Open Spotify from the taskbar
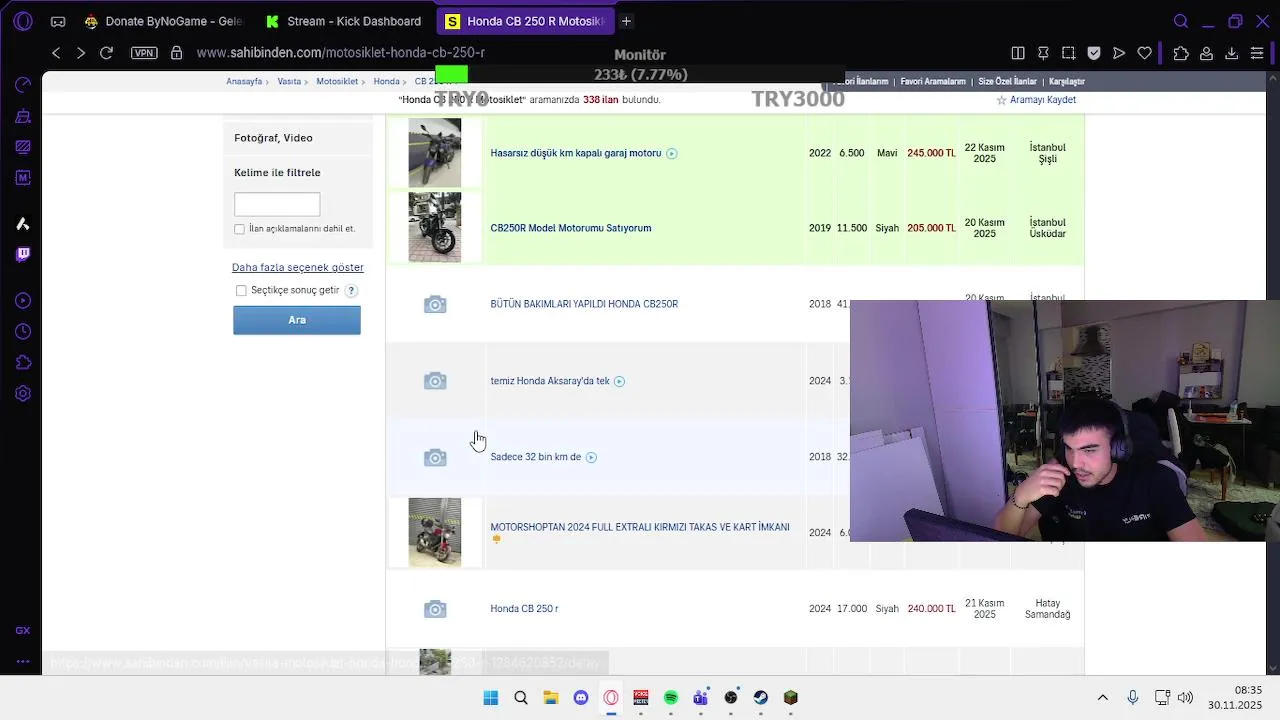The width and height of the screenshot is (1280, 720). 671,698
